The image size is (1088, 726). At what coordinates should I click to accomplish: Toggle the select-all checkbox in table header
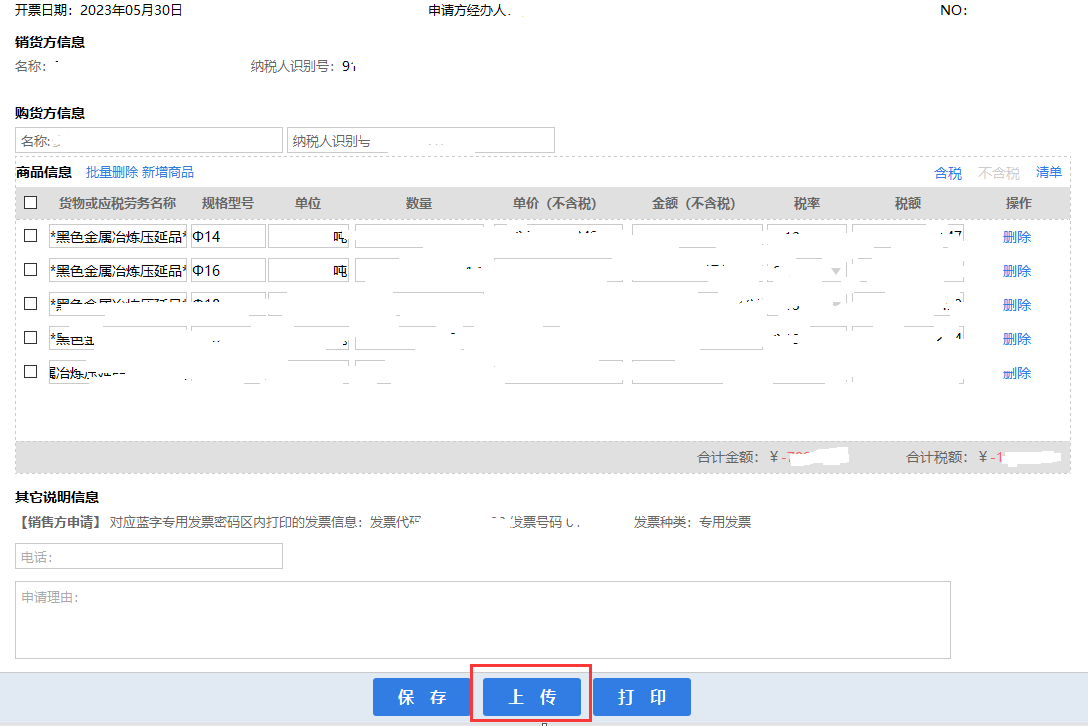[x=31, y=203]
